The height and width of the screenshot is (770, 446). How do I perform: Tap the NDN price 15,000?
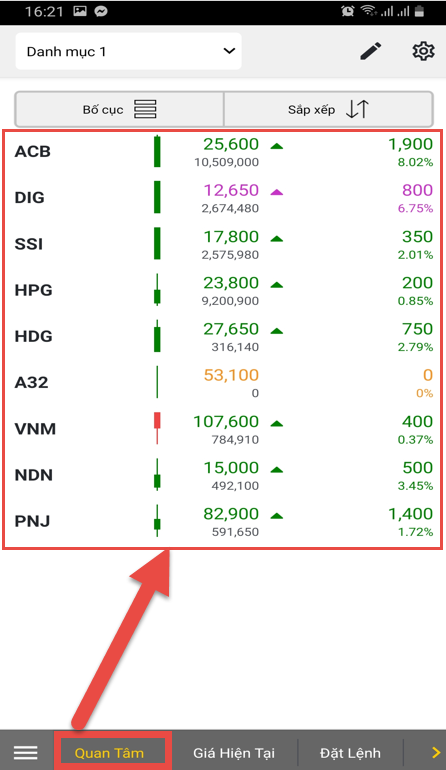231,468
